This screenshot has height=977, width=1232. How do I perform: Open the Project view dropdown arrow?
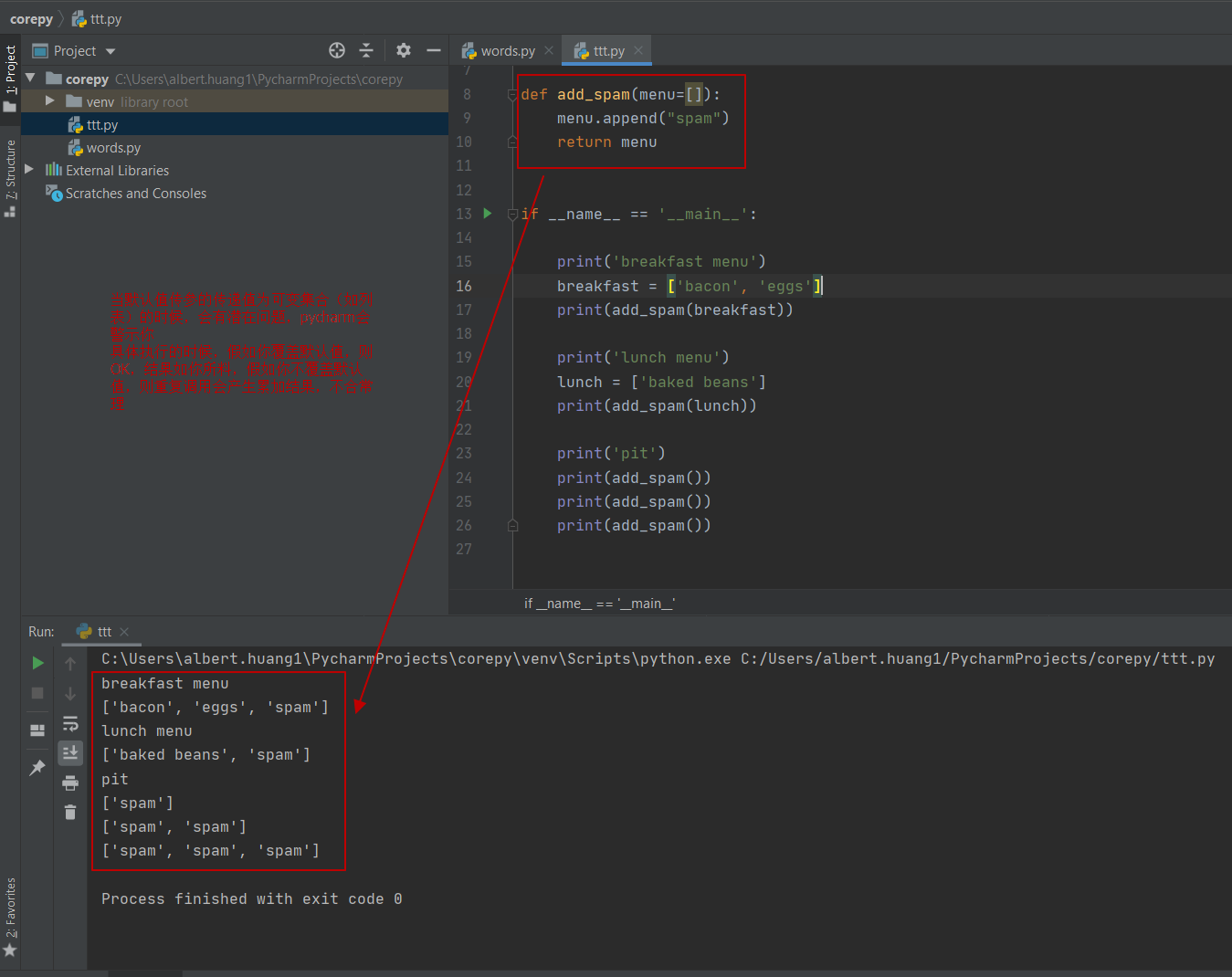pos(111,51)
